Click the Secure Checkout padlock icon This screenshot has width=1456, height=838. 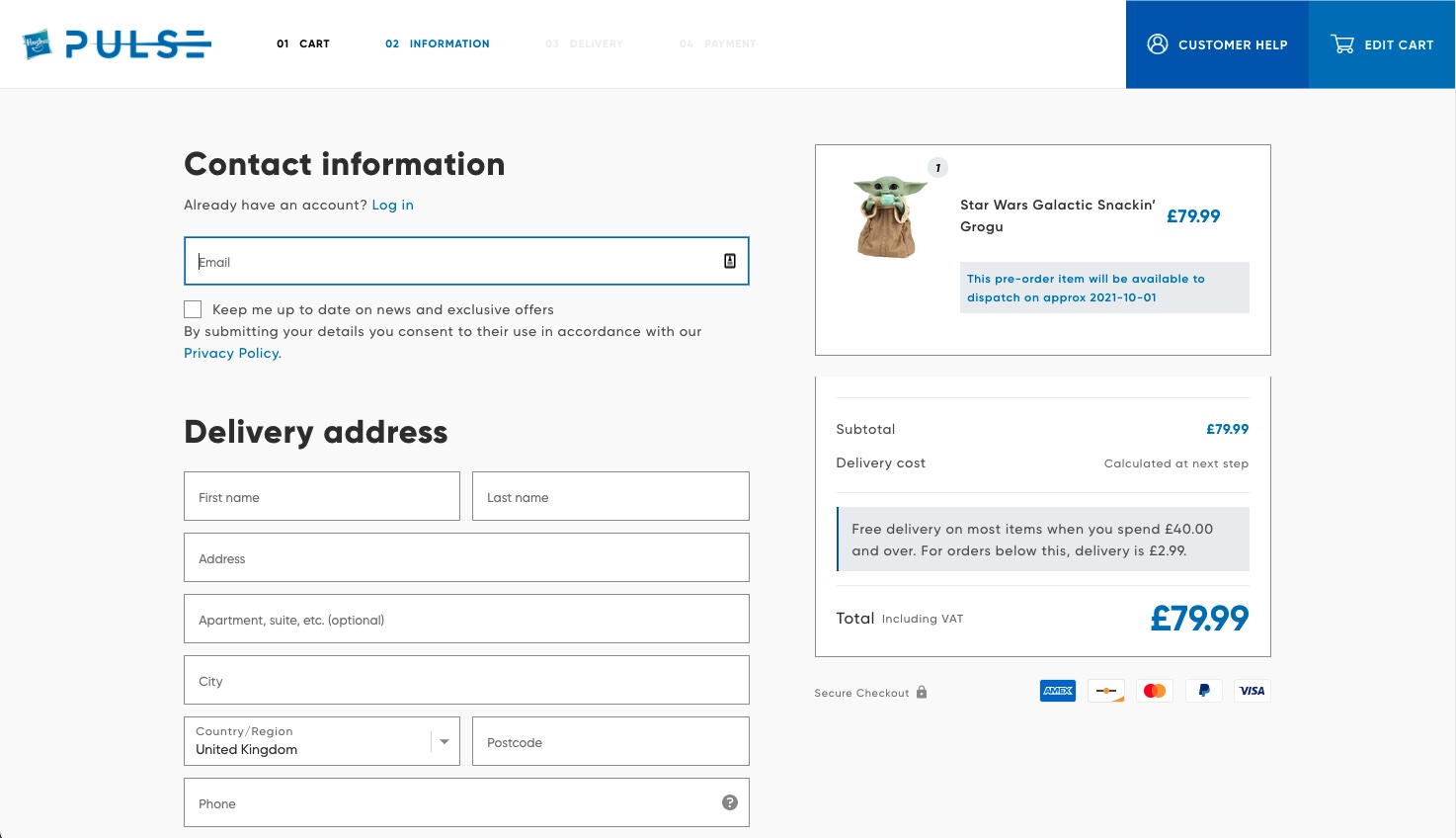tap(922, 692)
